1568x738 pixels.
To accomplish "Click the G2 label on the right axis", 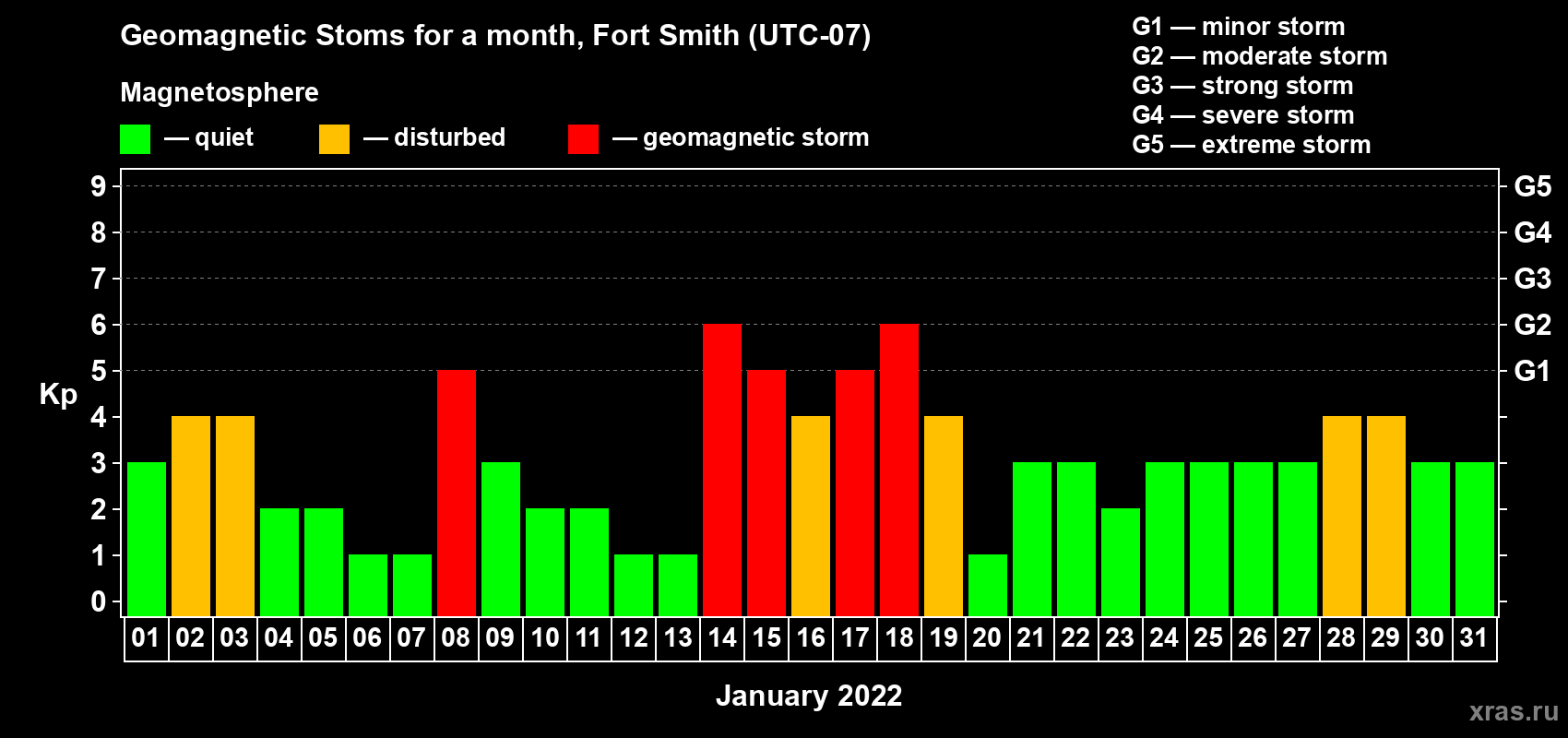I will [x=1533, y=325].
